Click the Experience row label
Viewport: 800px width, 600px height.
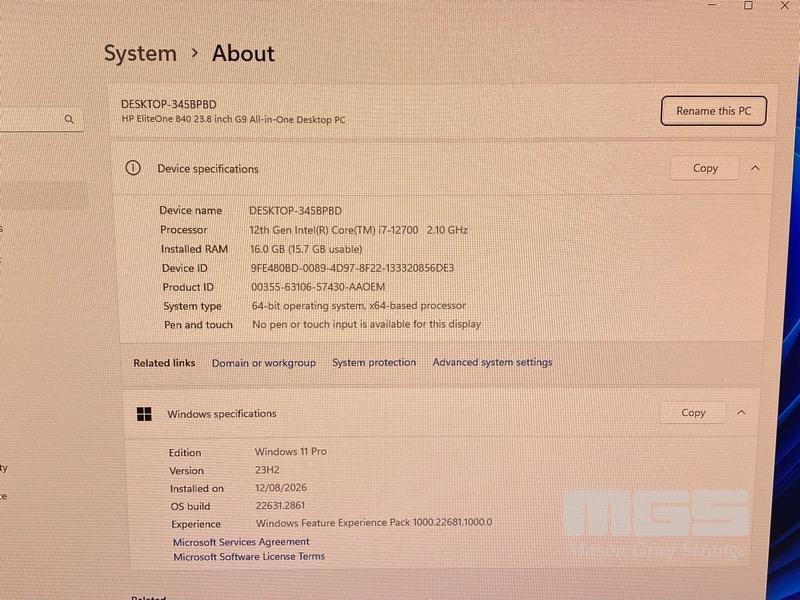196,524
